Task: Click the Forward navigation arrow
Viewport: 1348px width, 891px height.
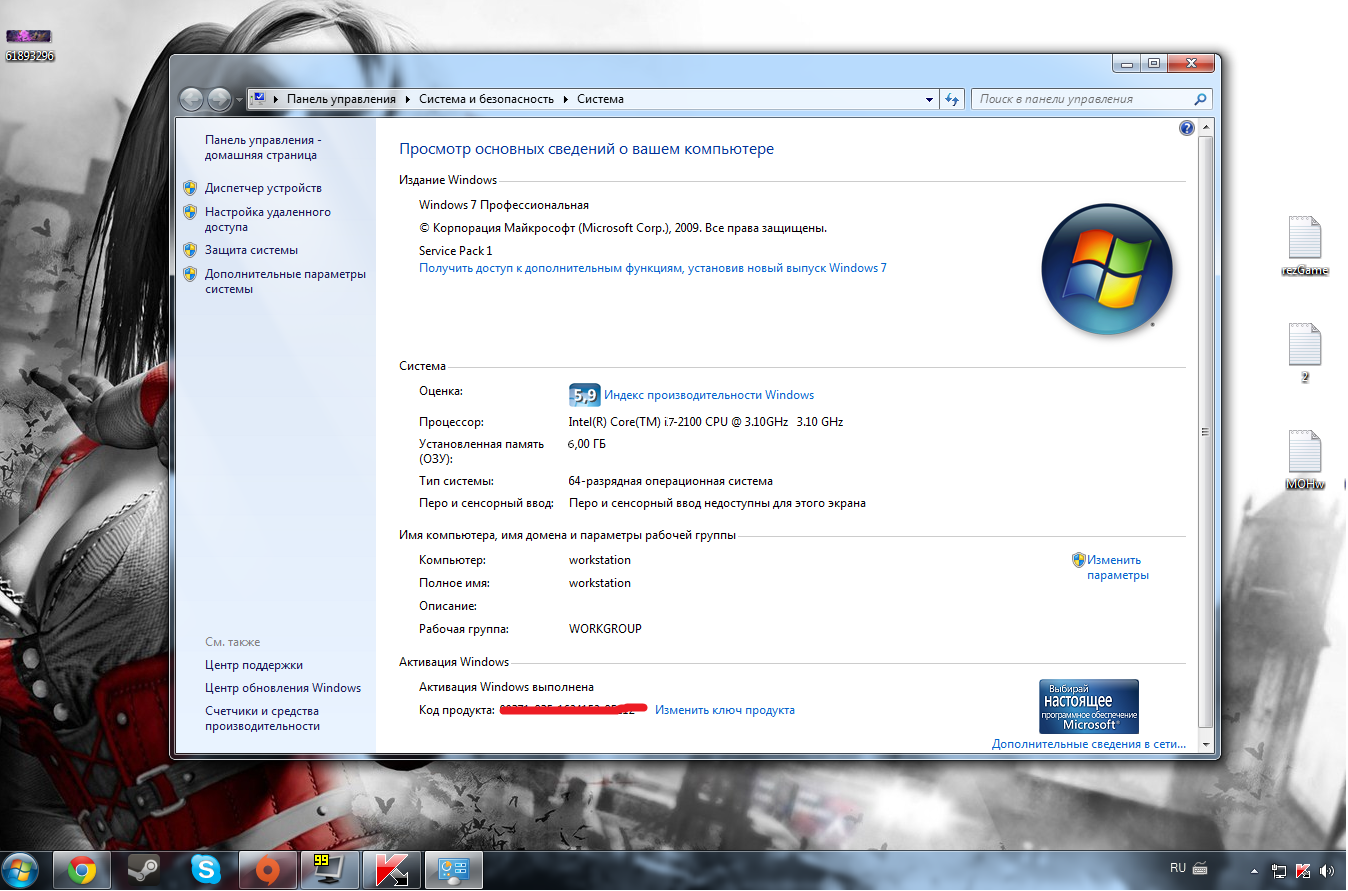Action: 219,99
